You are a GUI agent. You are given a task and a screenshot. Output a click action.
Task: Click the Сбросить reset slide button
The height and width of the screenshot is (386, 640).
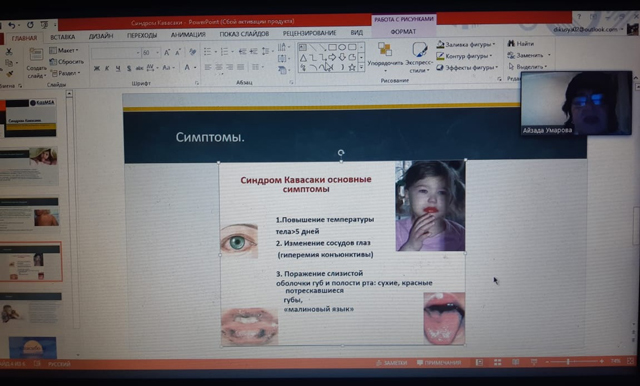pyautogui.click(x=67, y=62)
